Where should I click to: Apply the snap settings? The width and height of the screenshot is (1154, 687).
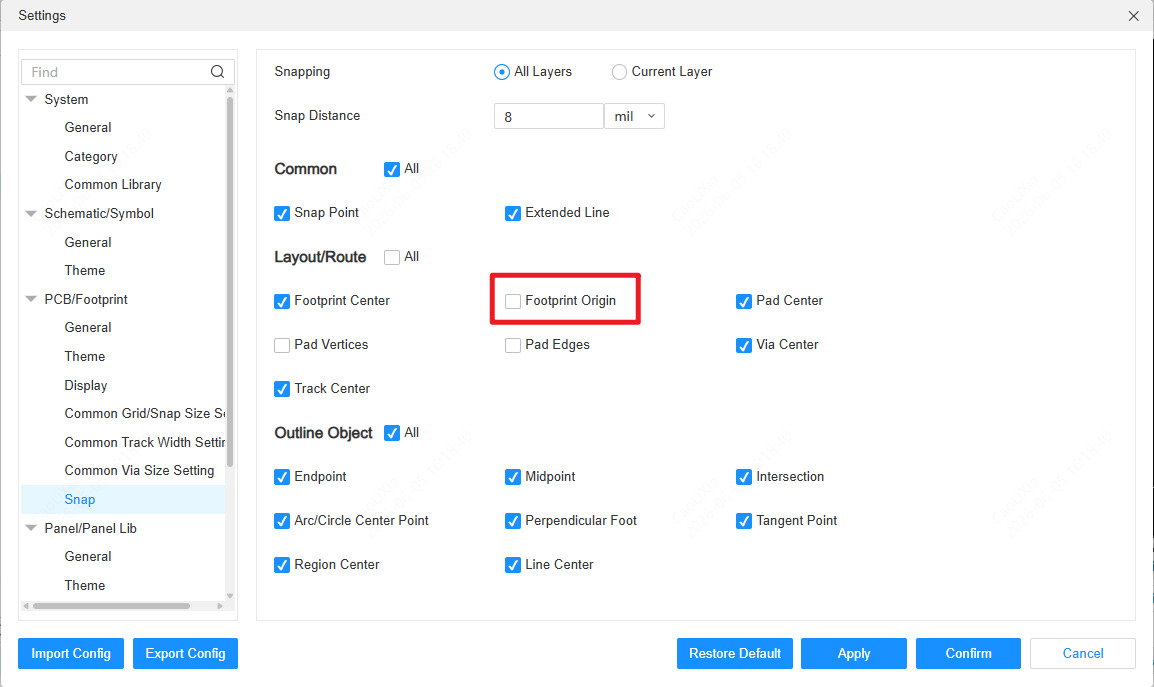pos(854,653)
